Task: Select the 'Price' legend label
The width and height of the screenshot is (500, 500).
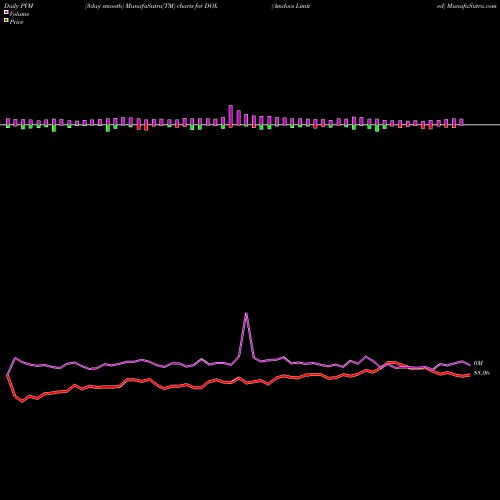Action: [x=16, y=22]
